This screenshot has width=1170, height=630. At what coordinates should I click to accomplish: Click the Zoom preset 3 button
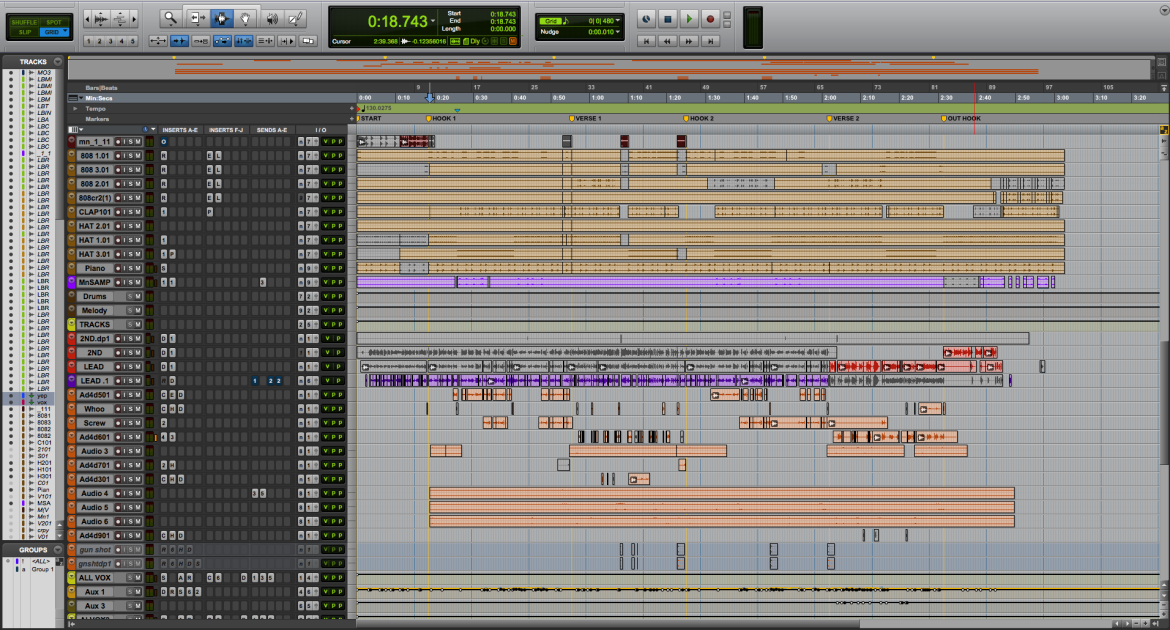click(110, 41)
